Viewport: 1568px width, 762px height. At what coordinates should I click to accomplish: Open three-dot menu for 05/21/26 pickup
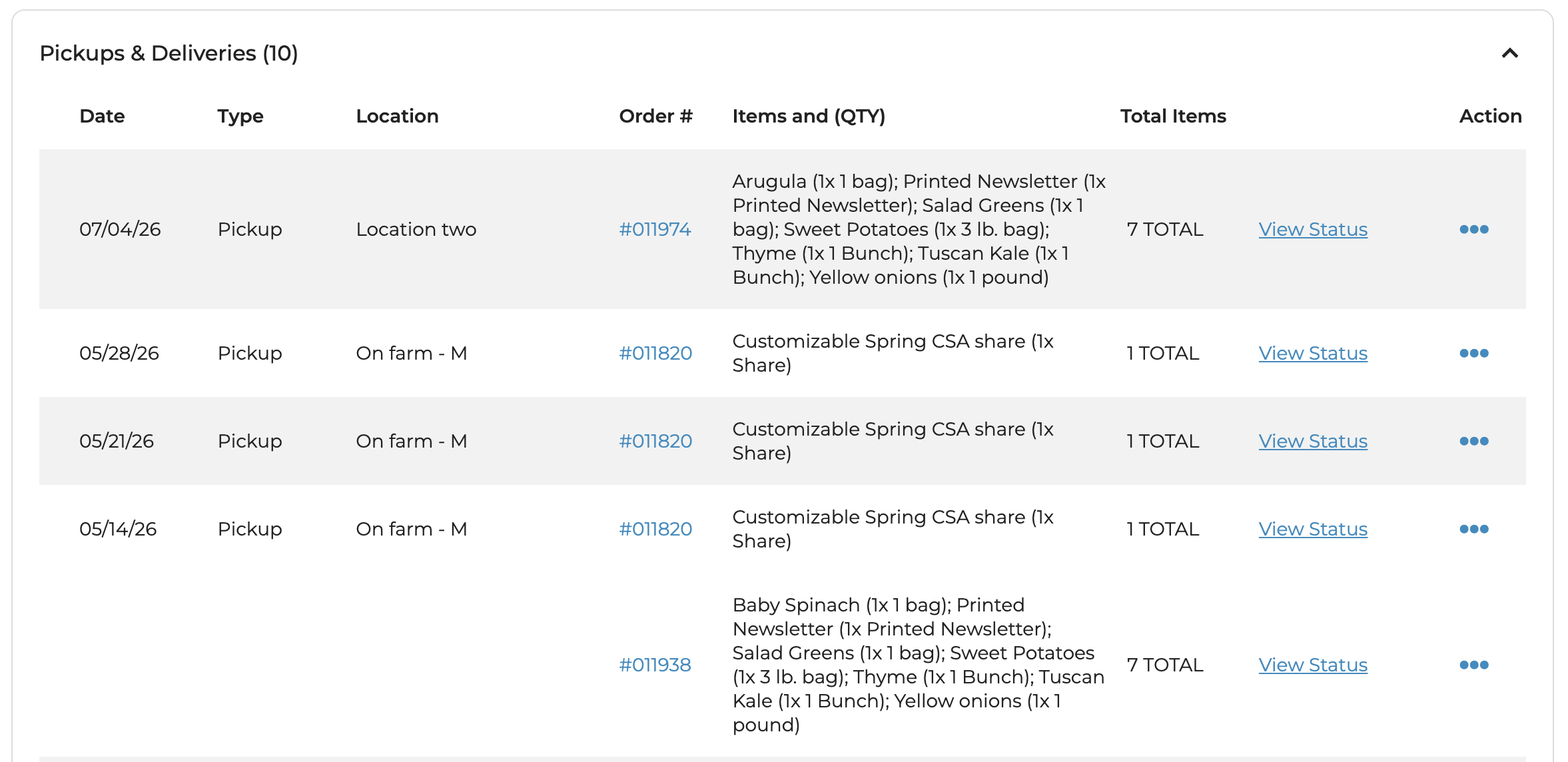[x=1473, y=441]
